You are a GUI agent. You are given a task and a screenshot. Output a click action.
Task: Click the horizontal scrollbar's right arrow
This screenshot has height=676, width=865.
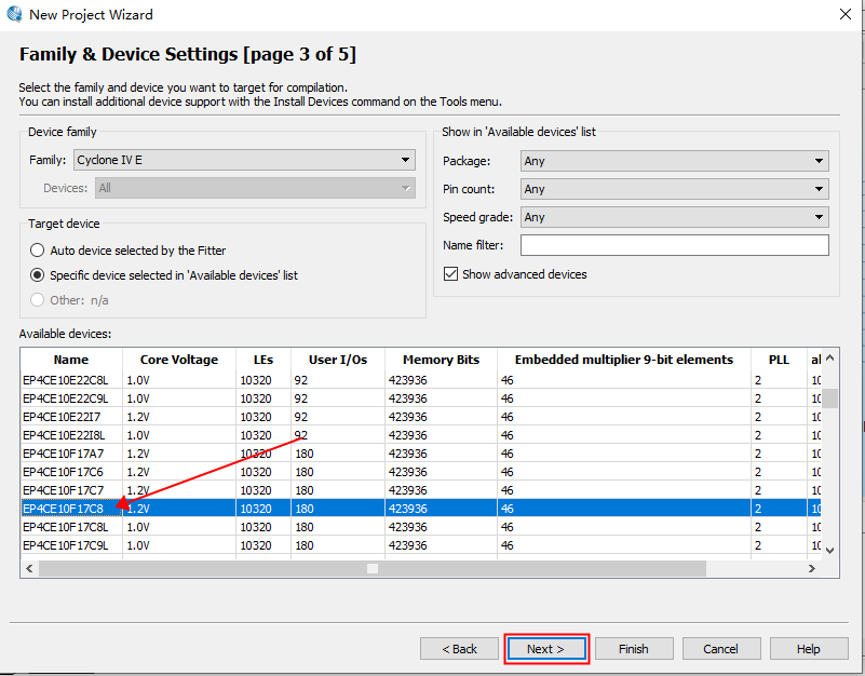pyautogui.click(x=811, y=568)
